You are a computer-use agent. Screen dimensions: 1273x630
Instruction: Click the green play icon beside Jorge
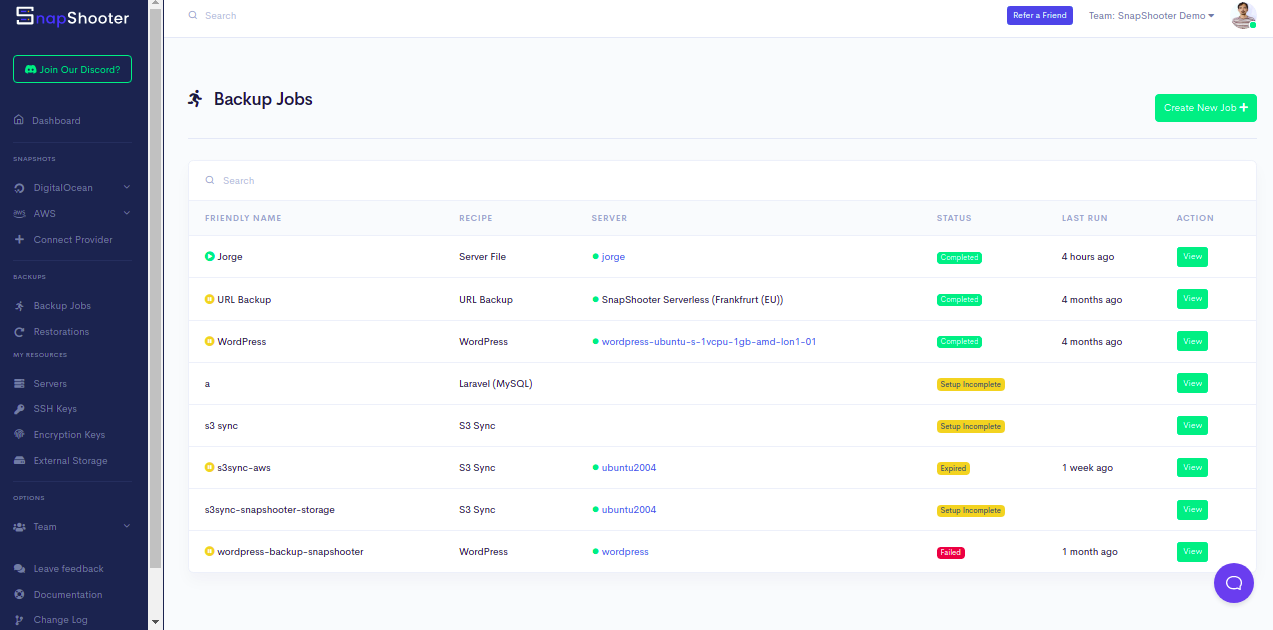pyautogui.click(x=210, y=257)
